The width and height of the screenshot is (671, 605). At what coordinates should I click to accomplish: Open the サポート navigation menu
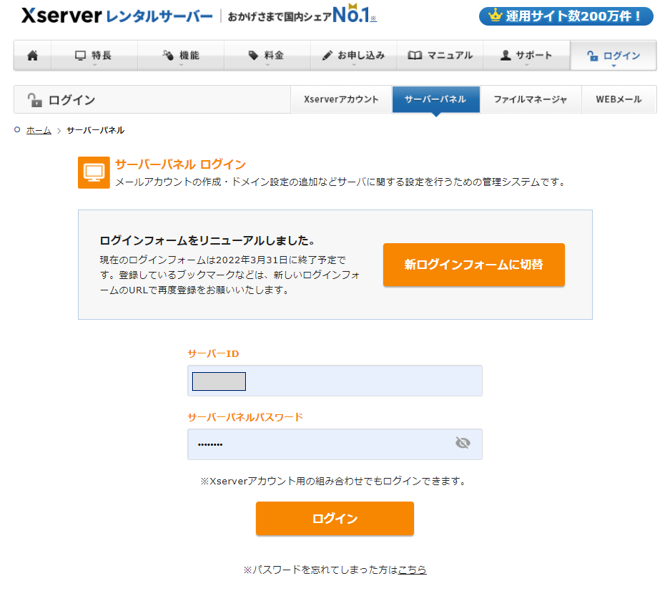(x=526, y=56)
